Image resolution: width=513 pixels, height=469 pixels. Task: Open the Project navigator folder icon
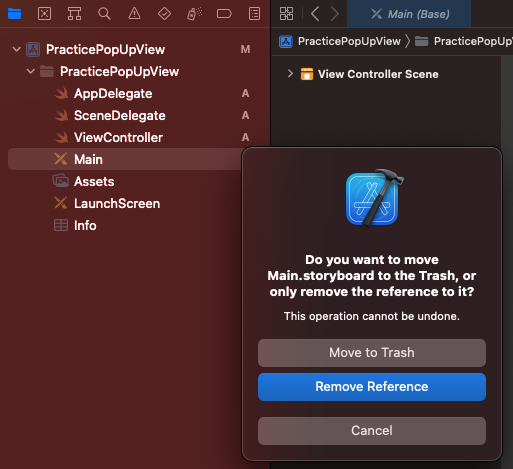pyautogui.click(x=14, y=14)
